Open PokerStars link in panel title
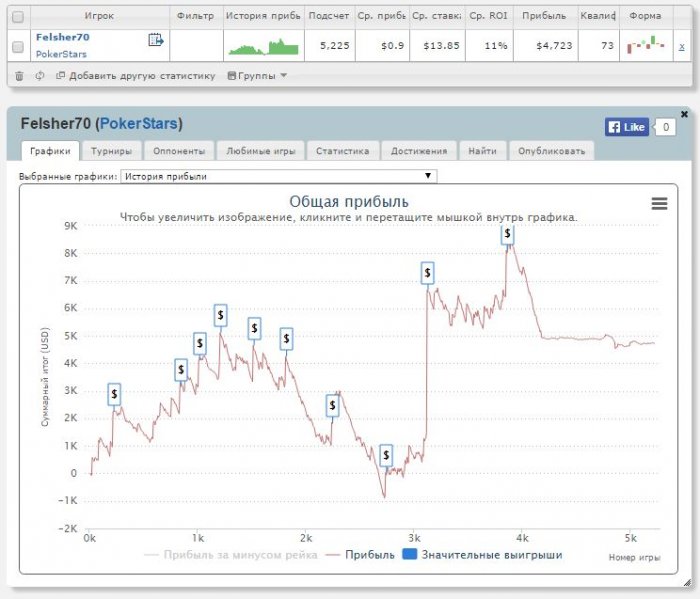This screenshot has width=700, height=599. pos(139,124)
